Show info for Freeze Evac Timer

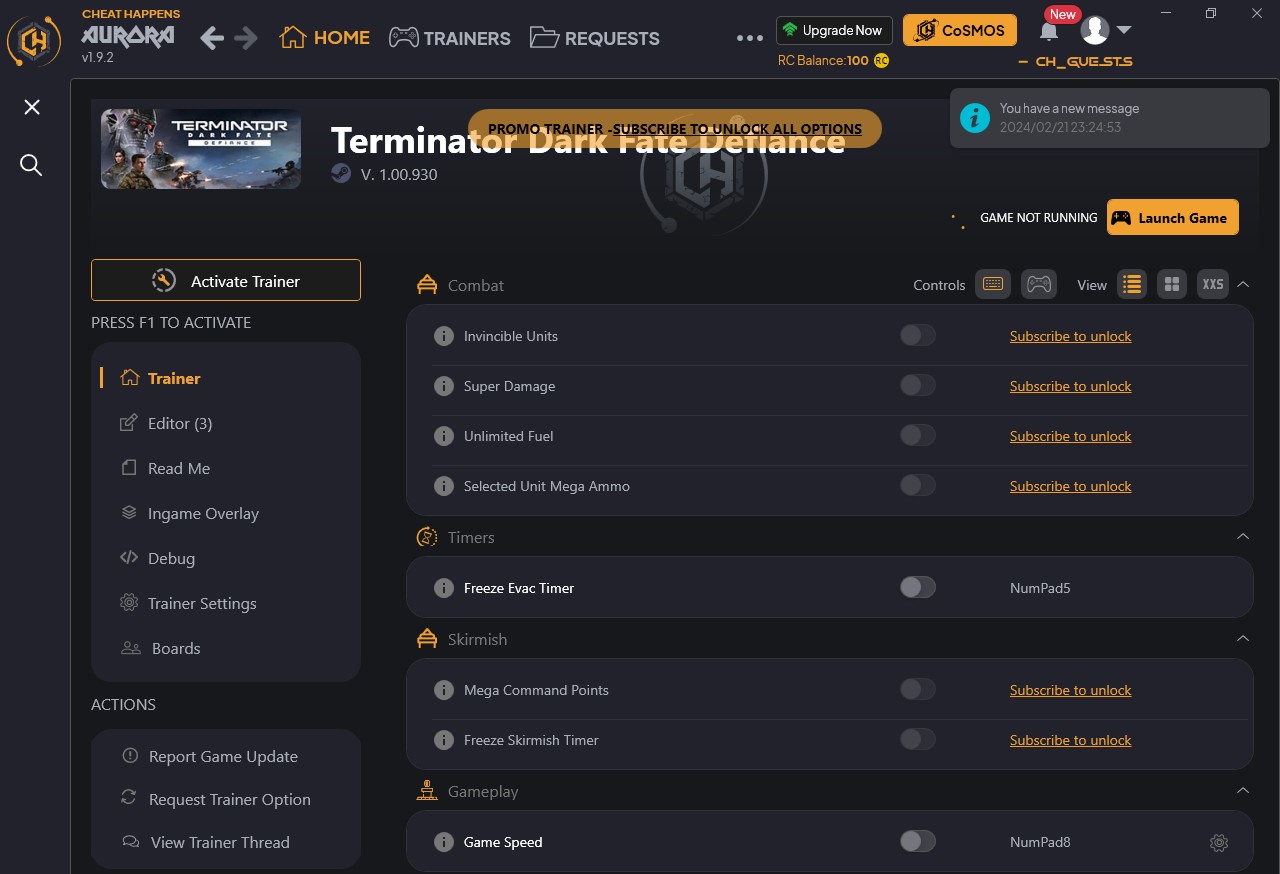pos(444,588)
